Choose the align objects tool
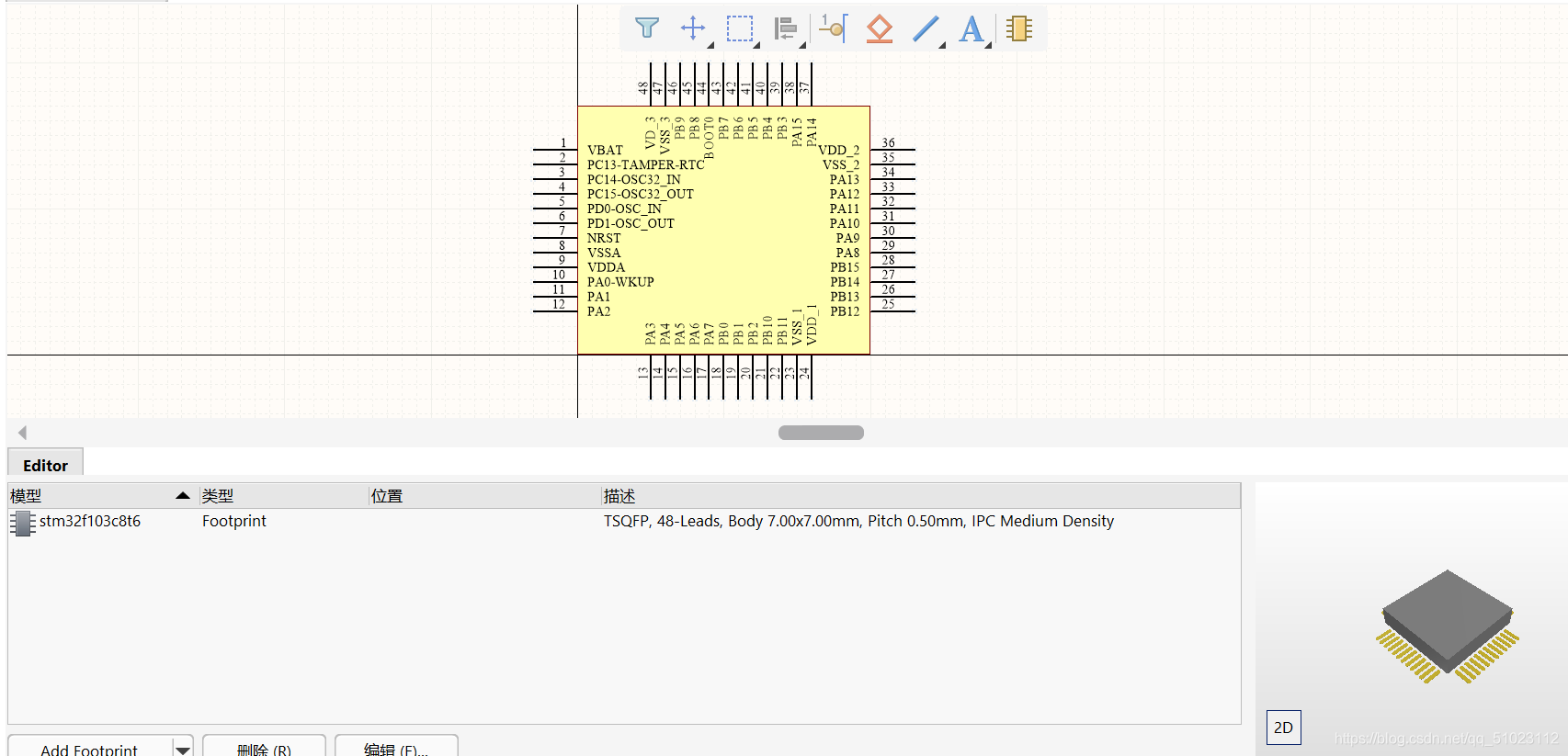Image resolution: width=1568 pixels, height=756 pixels. [x=786, y=28]
